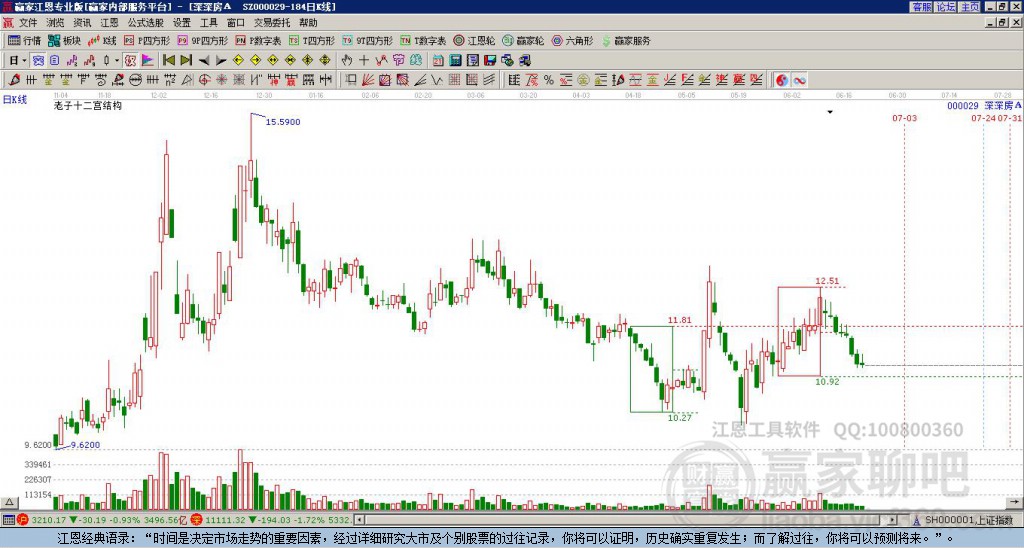Open the calendar icon showing 21
This screenshot has width=1024, height=548.
click(x=438, y=61)
